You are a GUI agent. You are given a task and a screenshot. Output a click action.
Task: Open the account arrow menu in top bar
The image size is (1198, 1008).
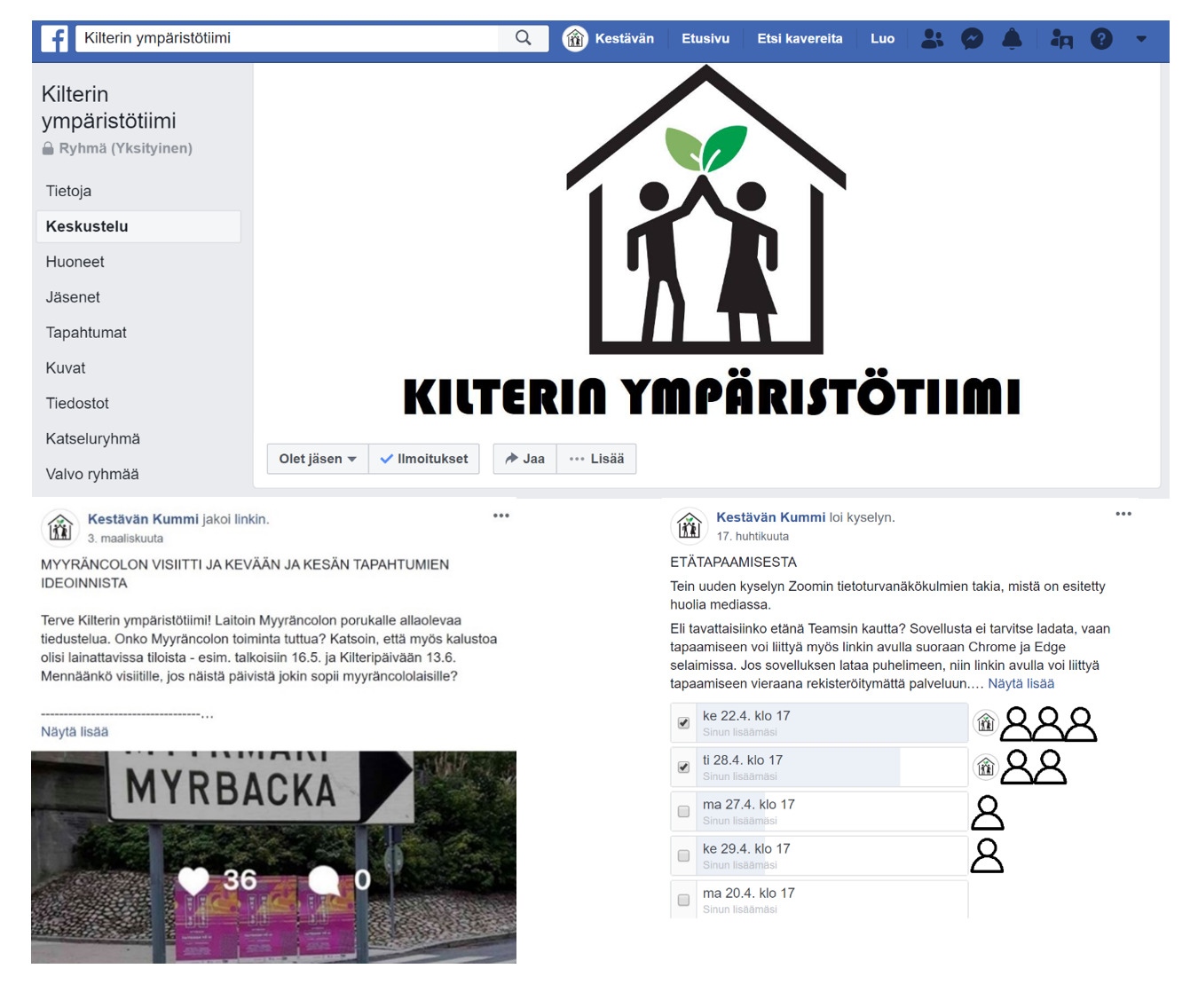coord(1141,39)
